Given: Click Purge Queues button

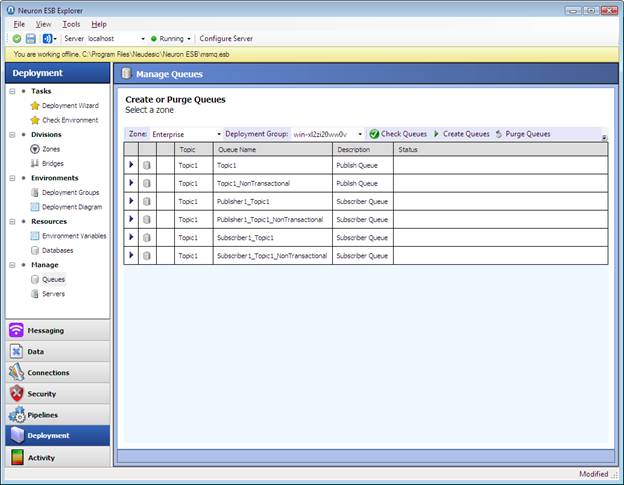Looking at the screenshot, I should click(523, 134).
